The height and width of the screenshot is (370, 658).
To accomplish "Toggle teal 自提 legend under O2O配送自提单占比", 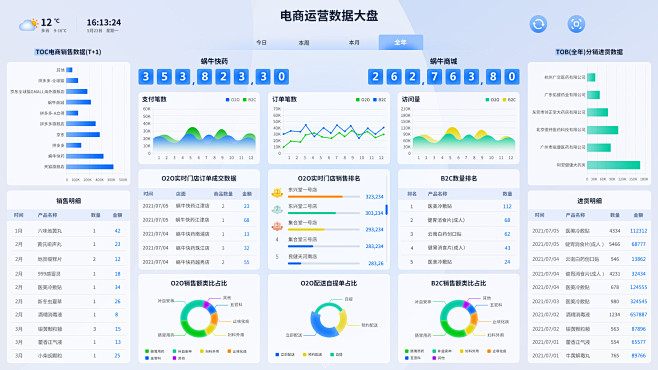I will [336, 354].
